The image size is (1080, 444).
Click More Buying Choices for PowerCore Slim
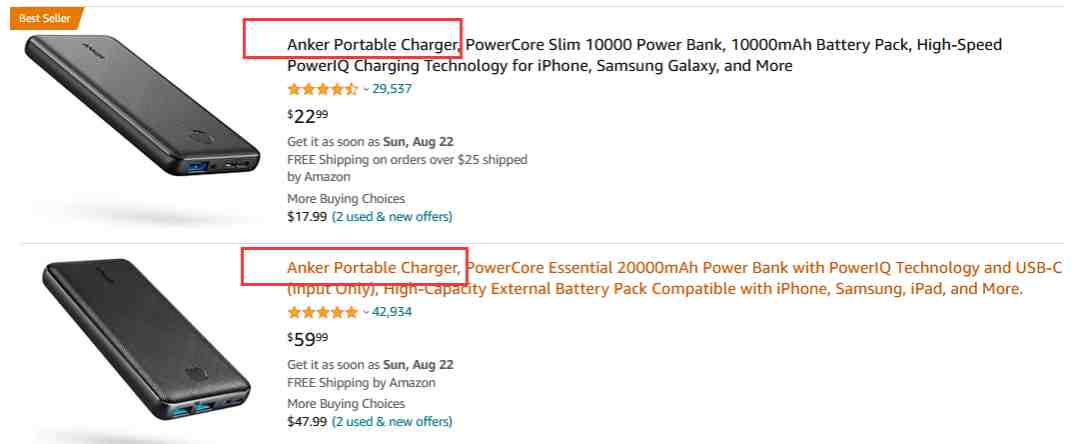346,199
